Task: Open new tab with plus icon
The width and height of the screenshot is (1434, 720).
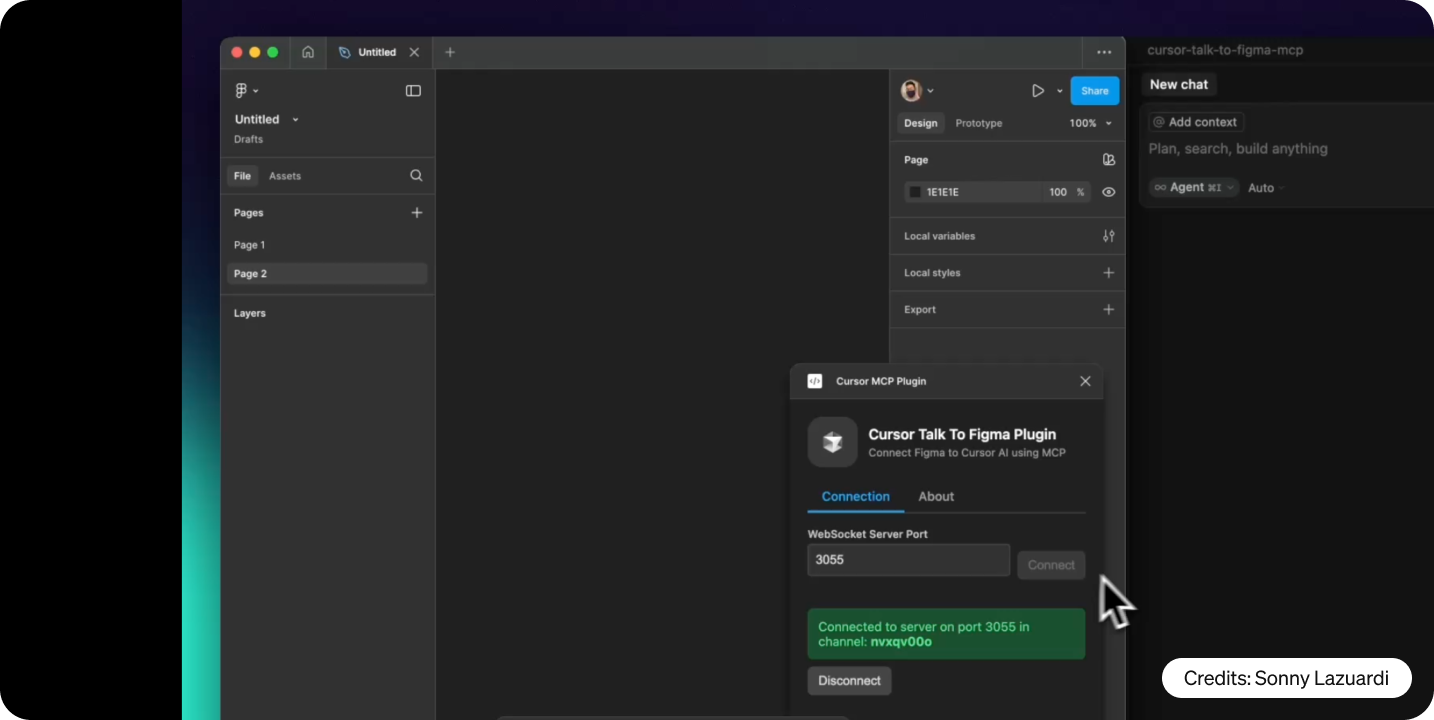Action: click(450, 52)
